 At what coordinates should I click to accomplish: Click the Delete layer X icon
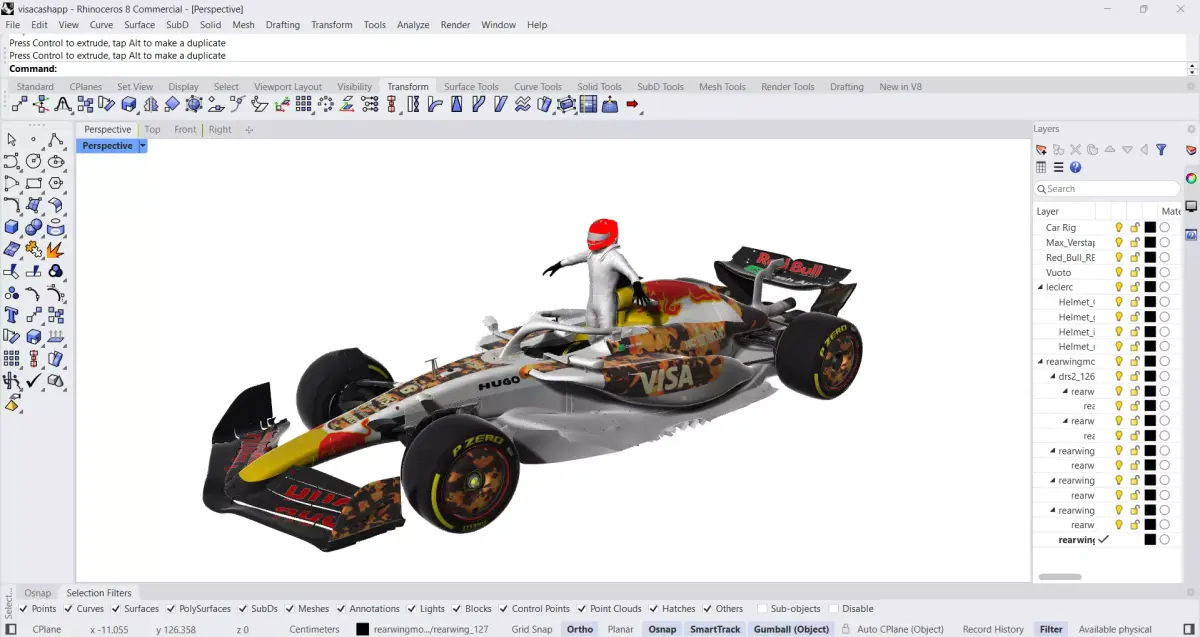(x=1076, y=150)
